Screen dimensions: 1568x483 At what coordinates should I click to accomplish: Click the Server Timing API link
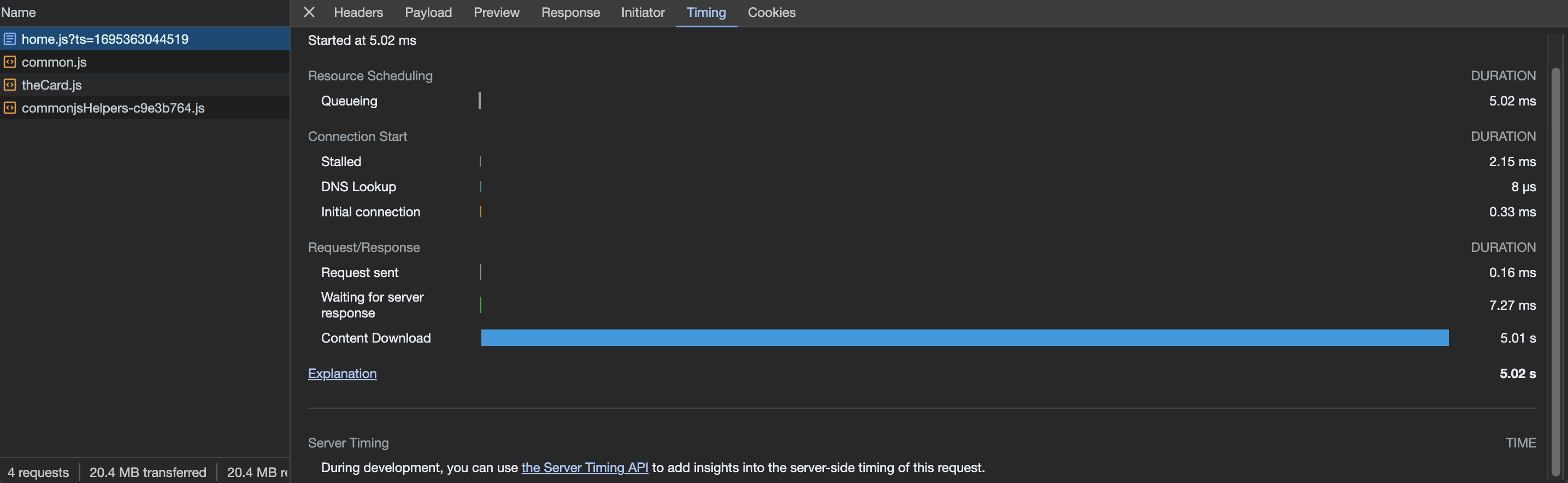pyautogui.click(x=585, y=468)
